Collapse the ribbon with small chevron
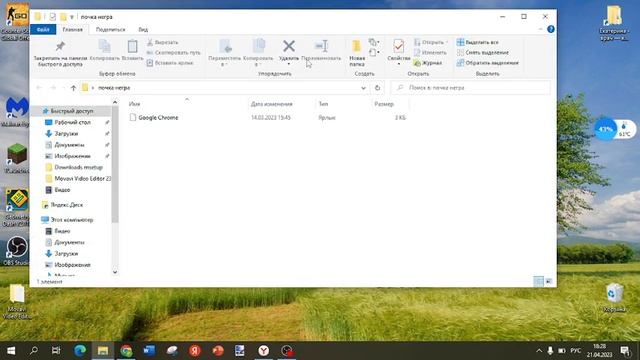 point(540,29)
